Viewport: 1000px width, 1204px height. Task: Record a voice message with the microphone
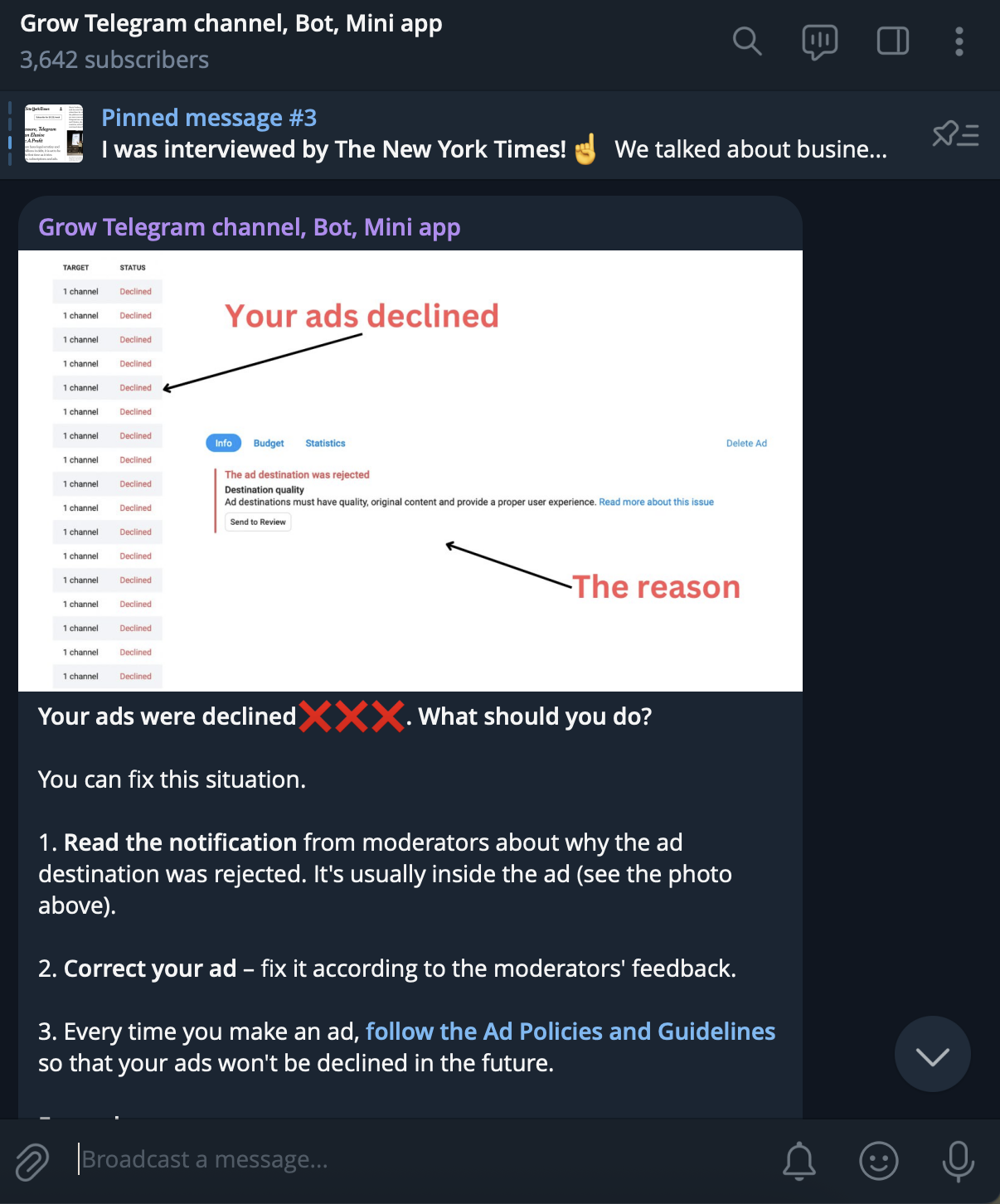click(x=958, y=1160)
